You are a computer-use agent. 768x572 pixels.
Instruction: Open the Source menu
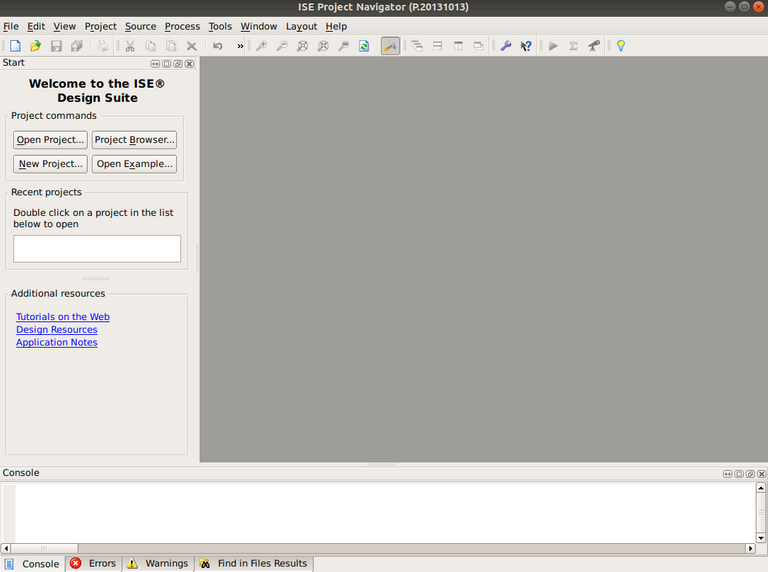[141, 26]
